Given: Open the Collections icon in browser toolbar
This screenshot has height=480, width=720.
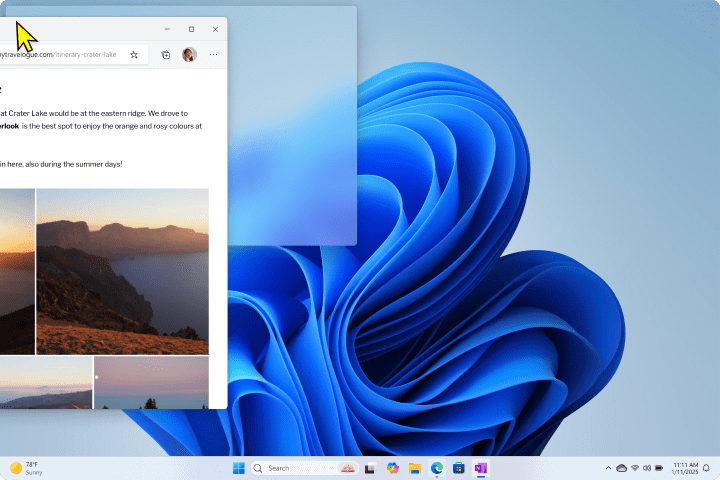Looking at the screenshot, I should pos(166,55).
